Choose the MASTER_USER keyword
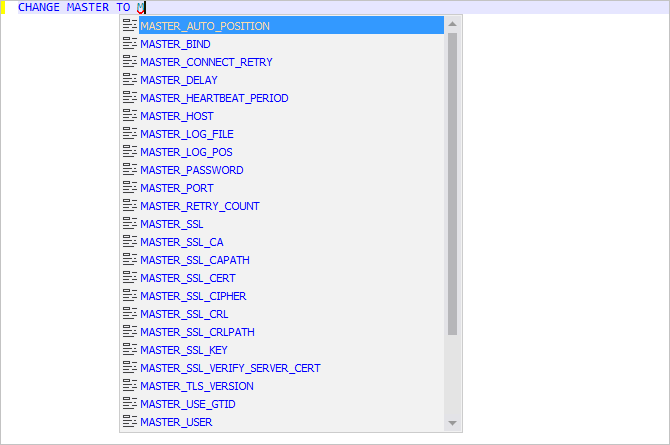 (x=282, y=422)
